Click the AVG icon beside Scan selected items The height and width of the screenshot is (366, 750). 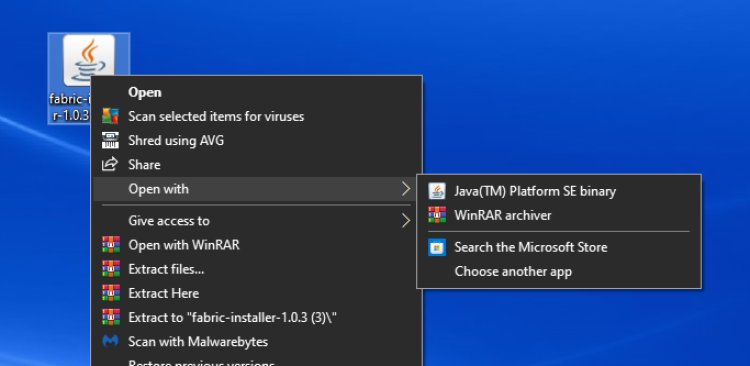110,116
